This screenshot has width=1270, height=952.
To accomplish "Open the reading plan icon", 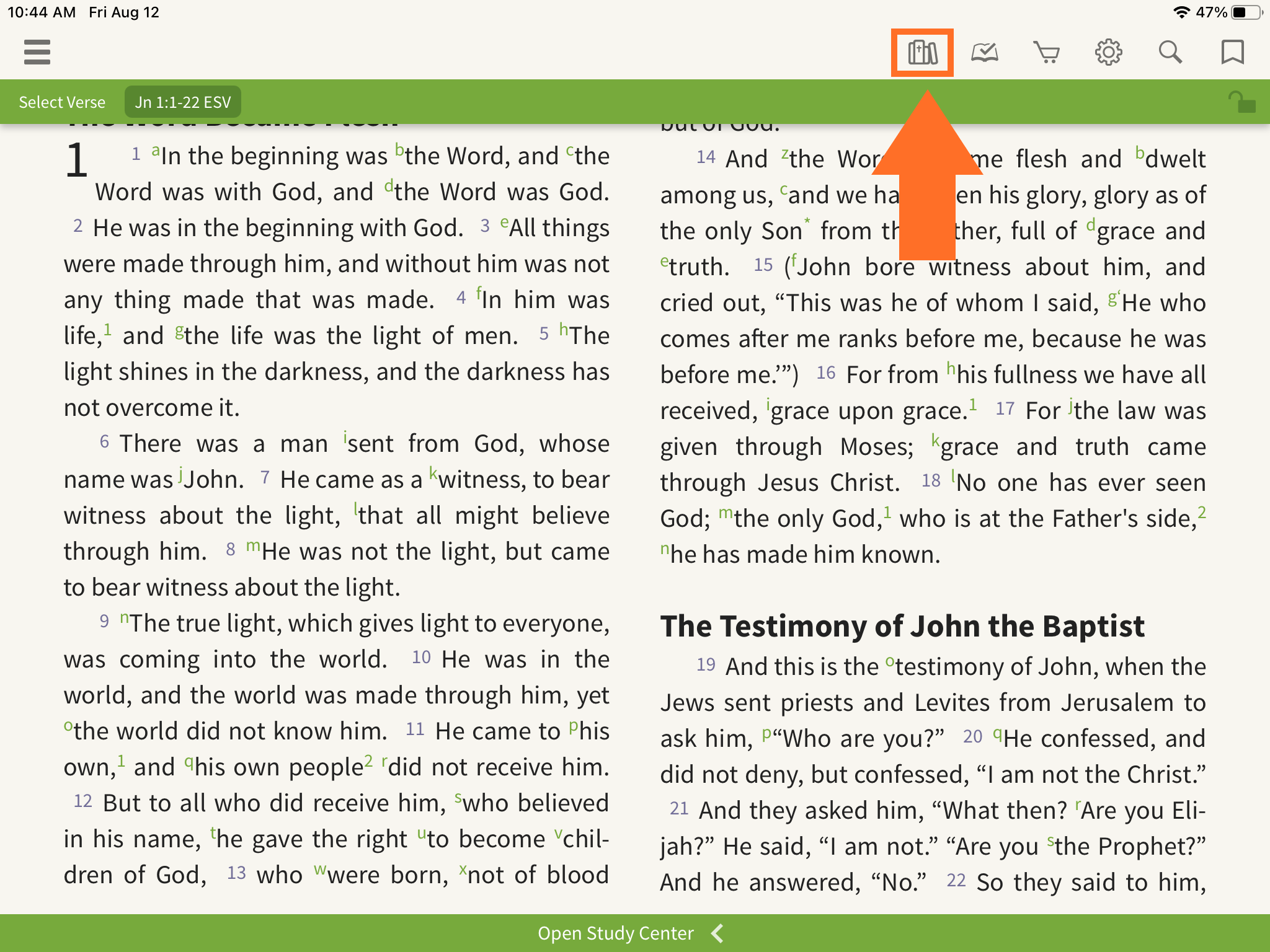I will tap(984, 53).
